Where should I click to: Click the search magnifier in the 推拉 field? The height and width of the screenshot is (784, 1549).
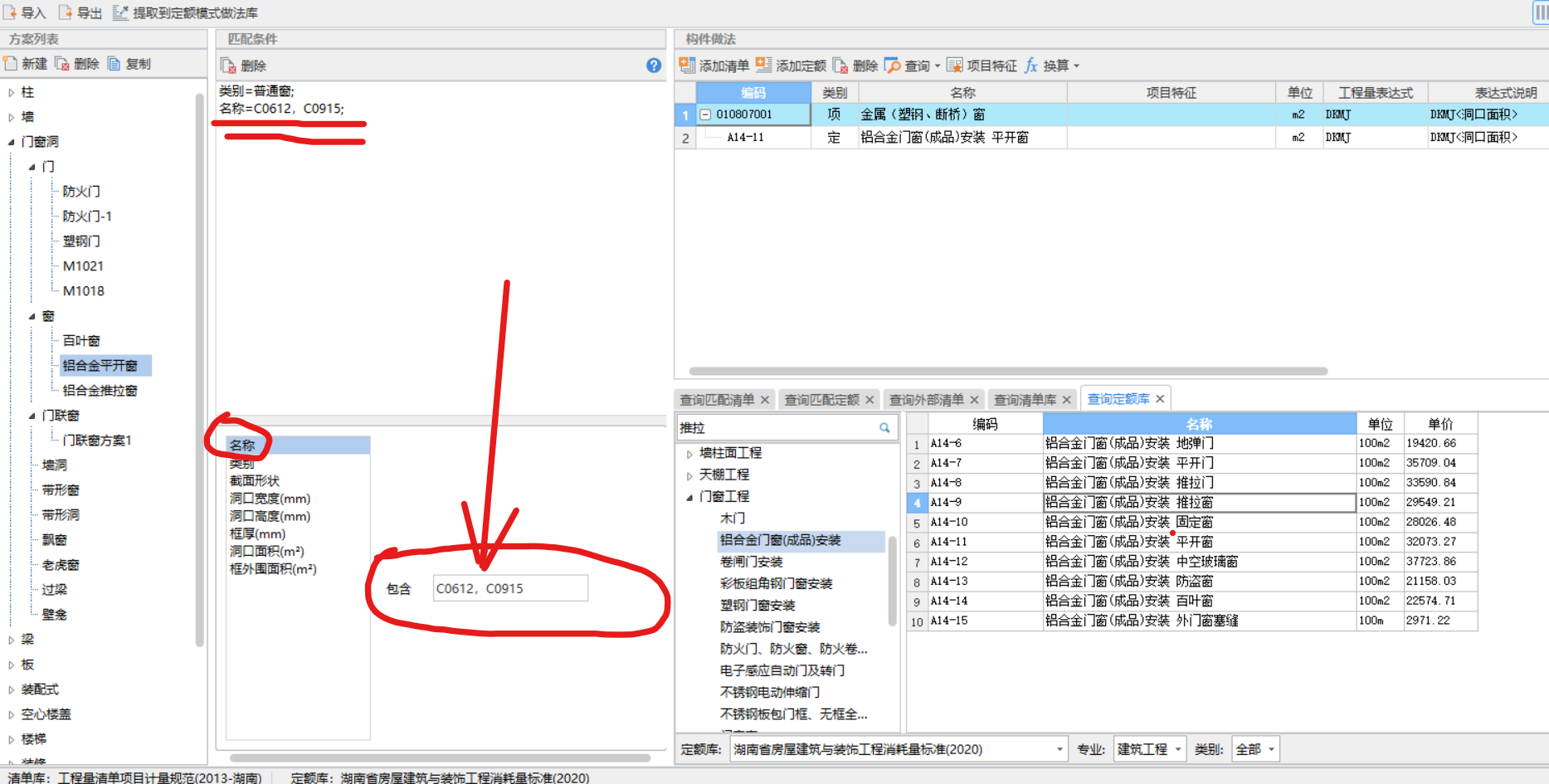coord(884,428)
